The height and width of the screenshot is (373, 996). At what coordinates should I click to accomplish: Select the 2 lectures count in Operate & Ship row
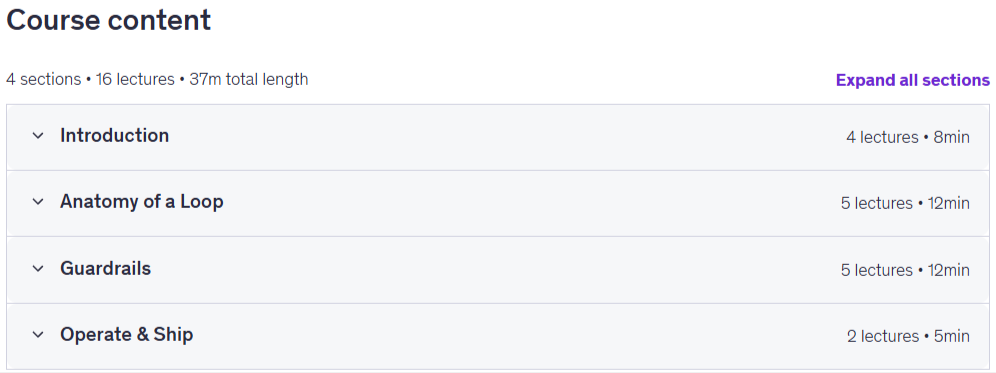click(883, 336)
